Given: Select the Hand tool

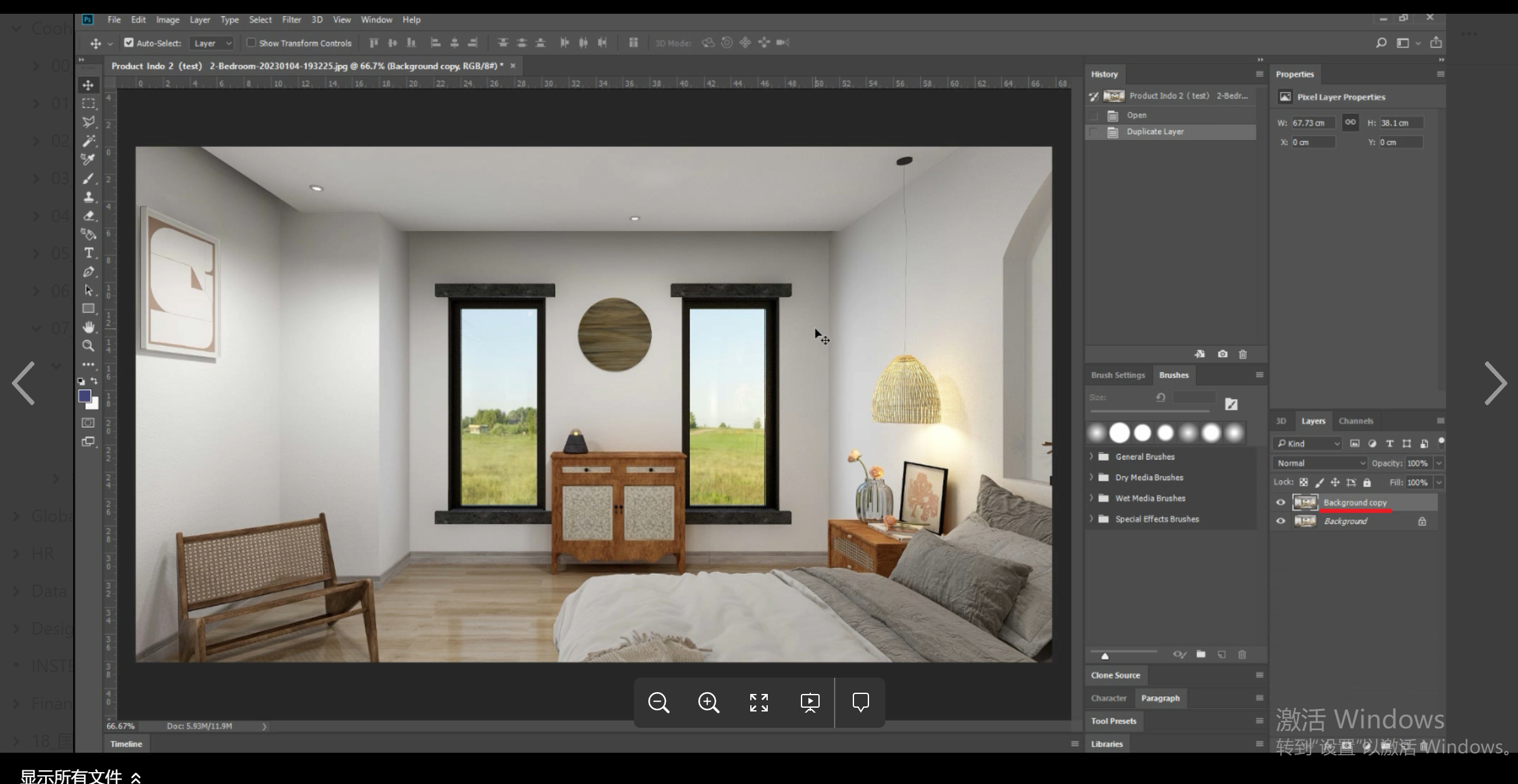Looking at the screenshot, I should (89, 327).
